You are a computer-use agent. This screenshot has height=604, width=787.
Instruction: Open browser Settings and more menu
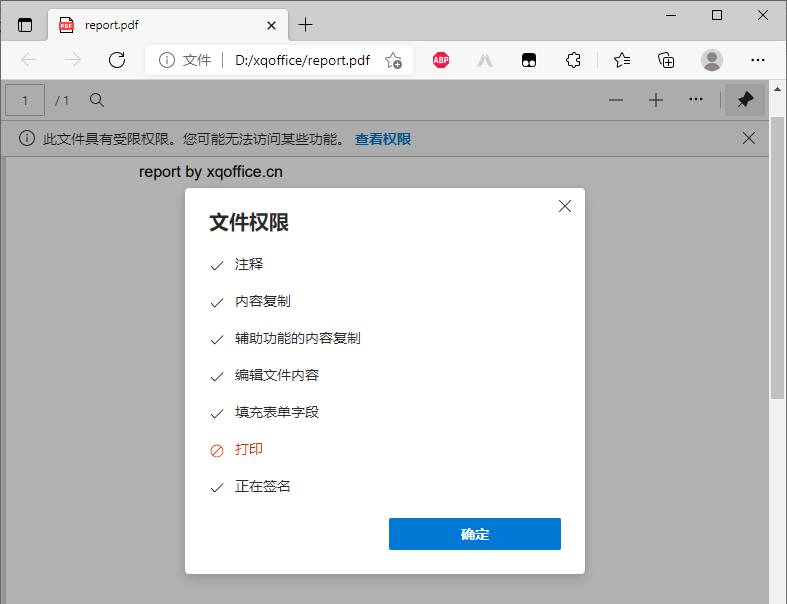coord(757,60)
